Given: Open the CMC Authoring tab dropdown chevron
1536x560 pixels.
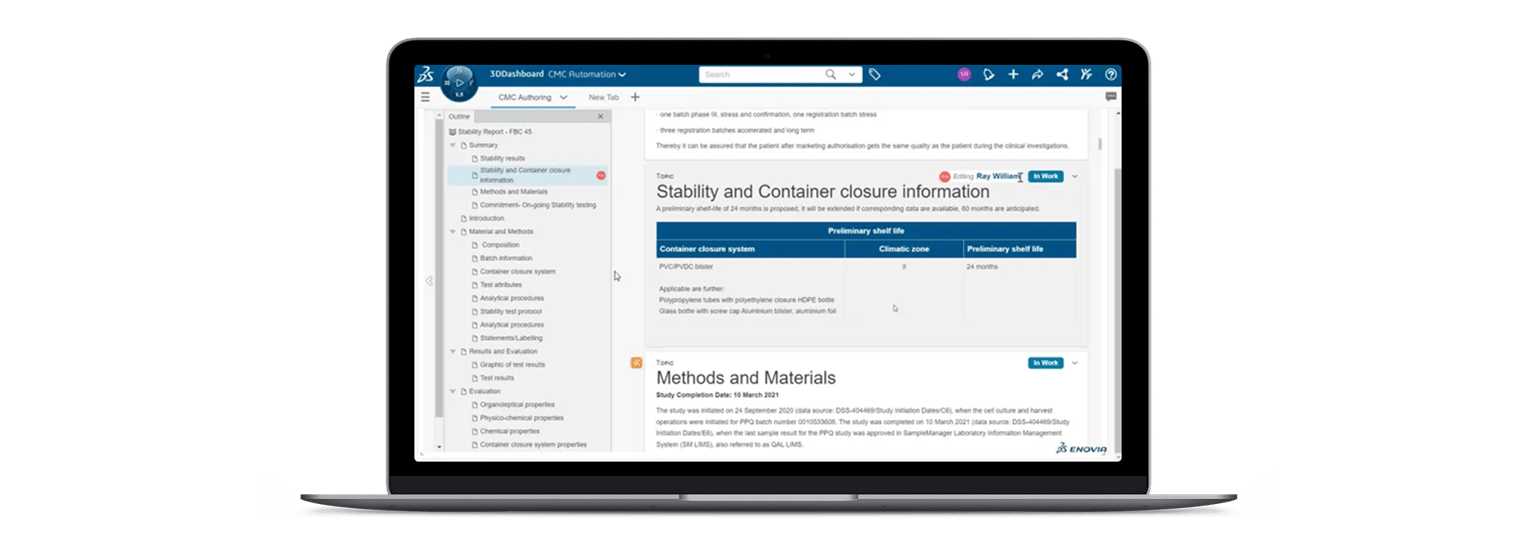Looking at the screenshot, I should point(564,97).
